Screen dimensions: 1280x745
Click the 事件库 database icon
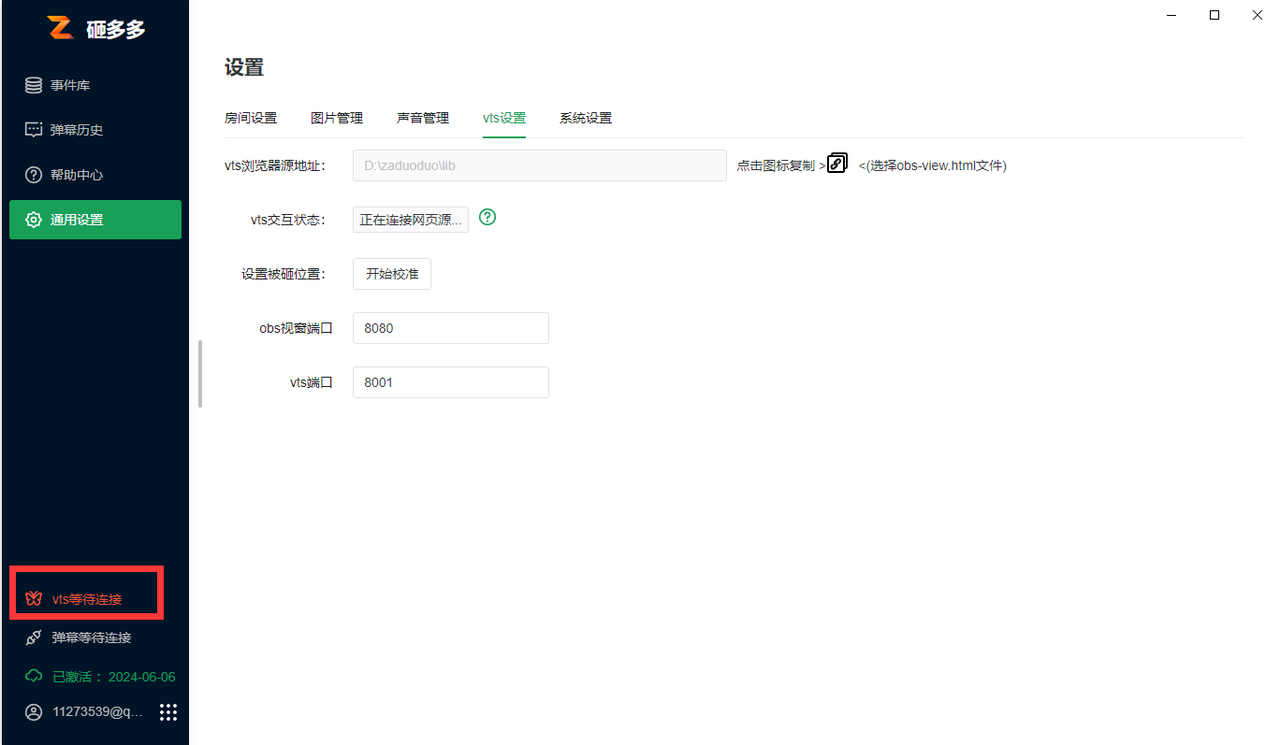coord(34,85)
